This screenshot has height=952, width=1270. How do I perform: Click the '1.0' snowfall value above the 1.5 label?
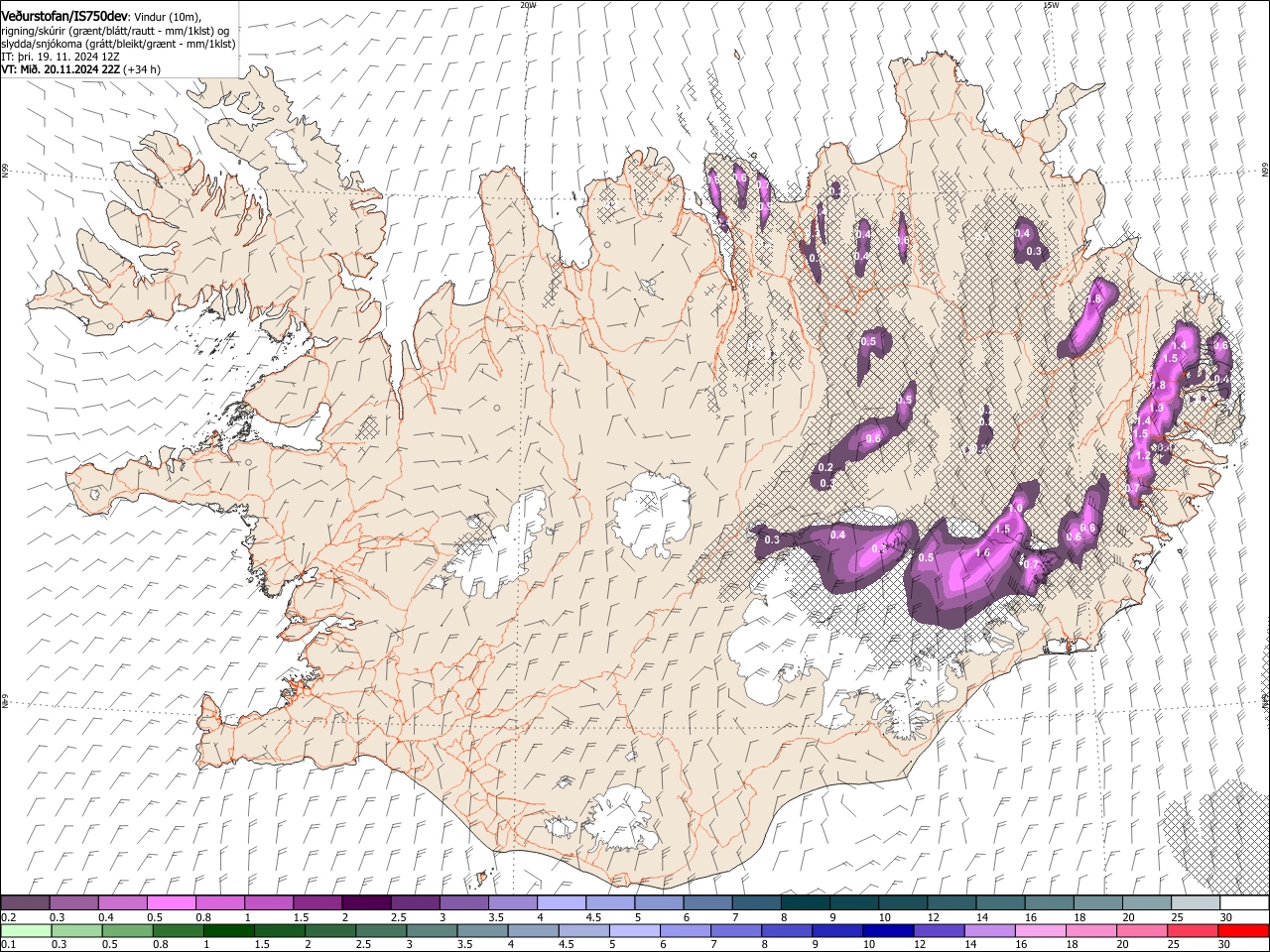[x=1015, y=508]
